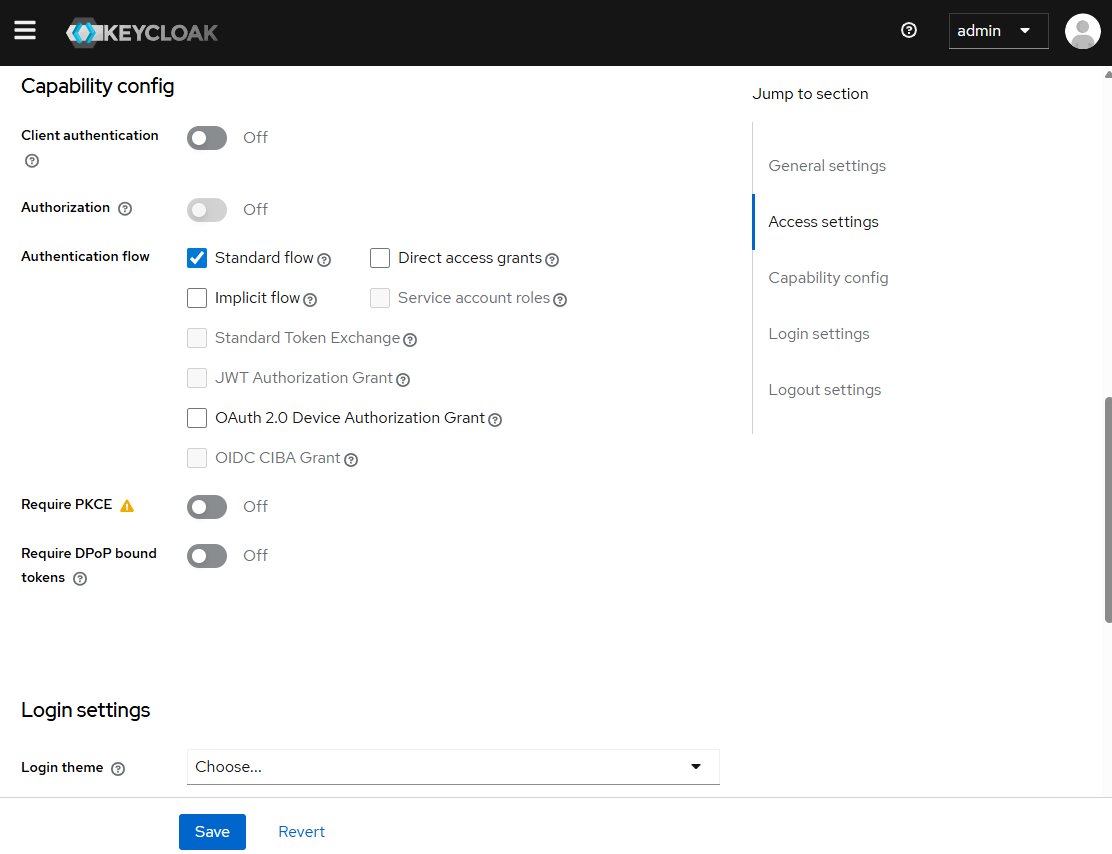The image size is (1112, 854).
Task: Open the help icon in header
Action: coord(908,30)
